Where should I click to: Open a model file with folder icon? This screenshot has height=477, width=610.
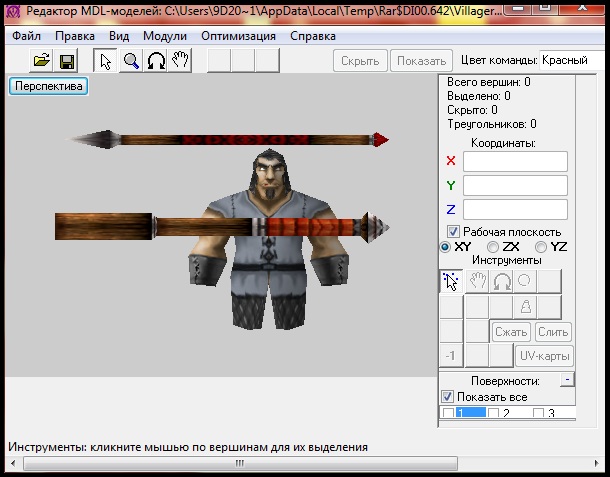(42, 61)
